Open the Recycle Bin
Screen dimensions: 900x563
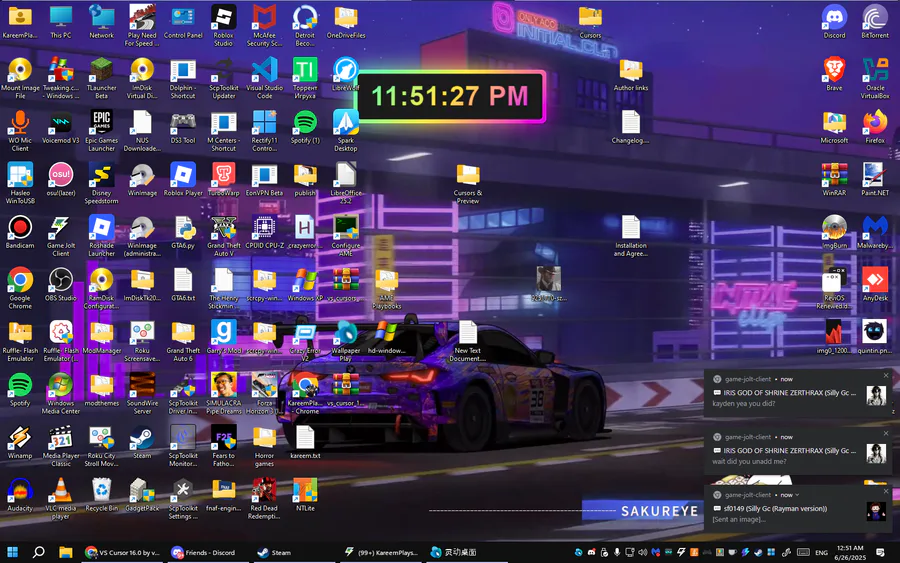click(x=102, y=495)
